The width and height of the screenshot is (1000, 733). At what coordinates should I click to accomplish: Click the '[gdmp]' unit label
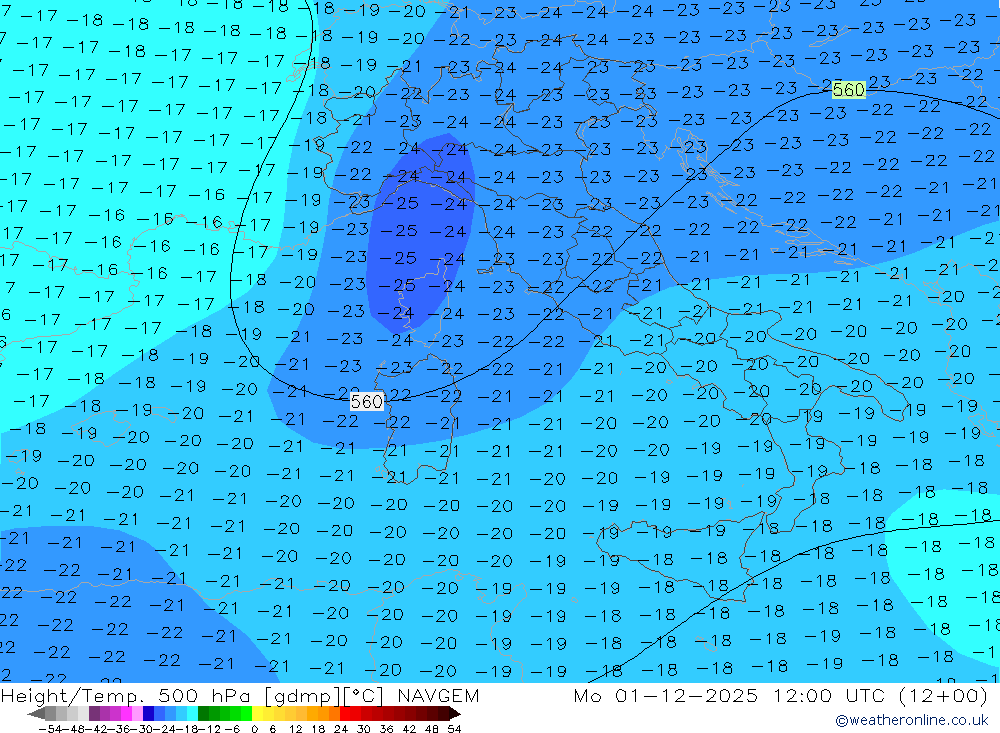[x=303, y=696]
